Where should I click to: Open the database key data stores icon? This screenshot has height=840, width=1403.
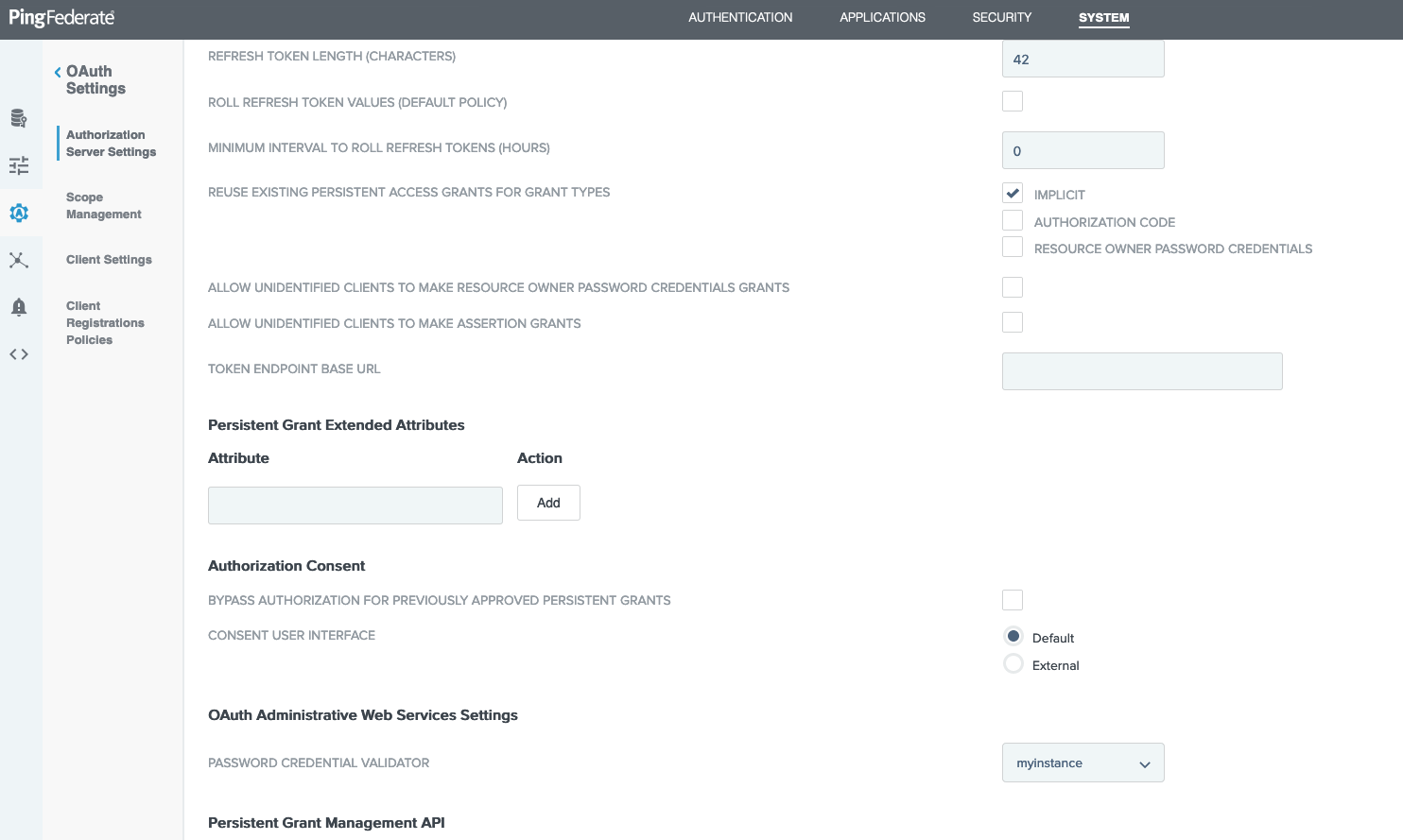point(19,118)
